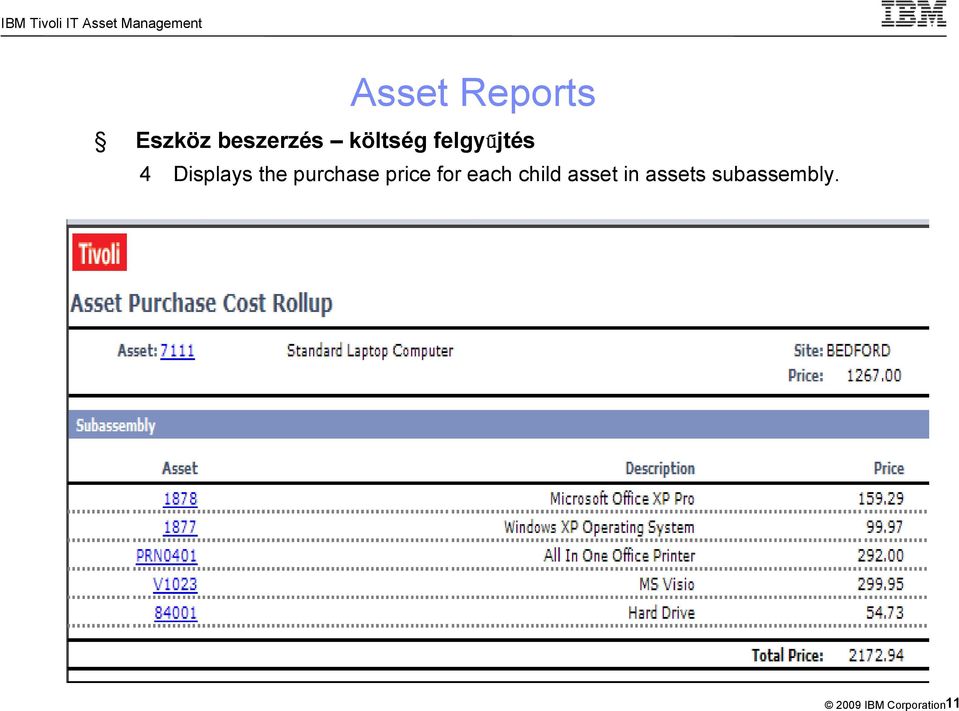Viewport: 959px width, 711px height.
Task: Select total price value 2172.94
Action: 876,655
